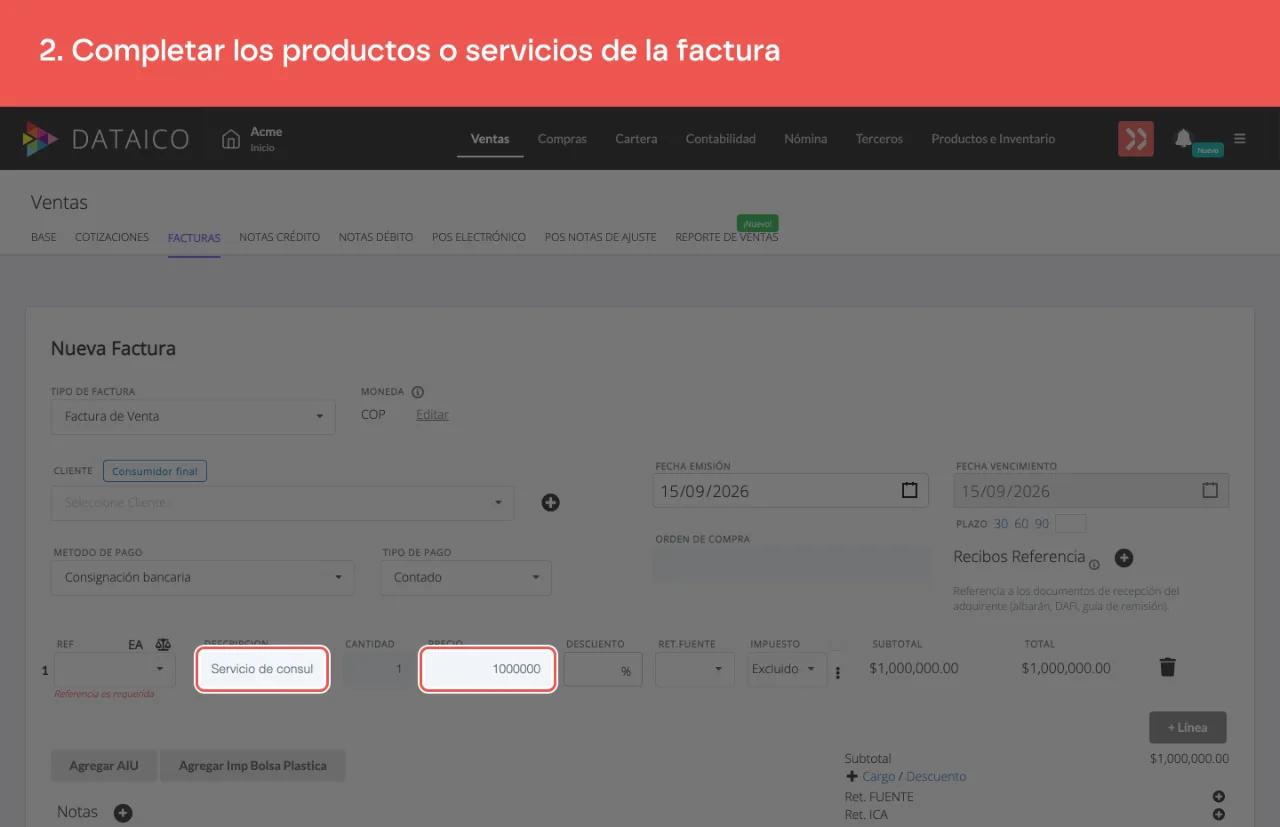Switch to the Notas Crédito tab
This screenshot has height=827, width=1280.
pos(280,237)
